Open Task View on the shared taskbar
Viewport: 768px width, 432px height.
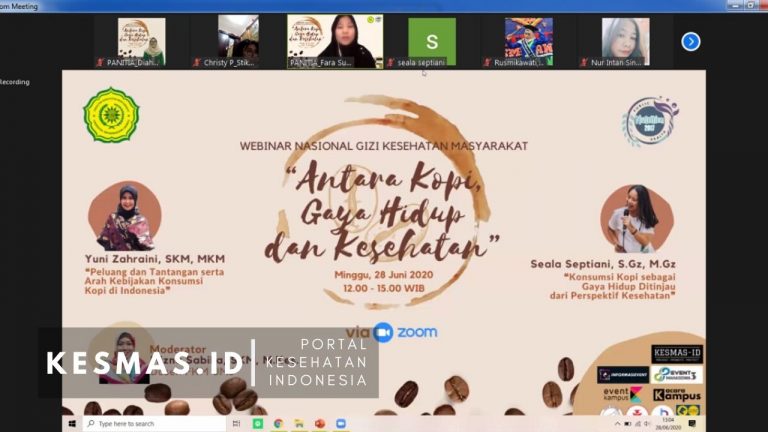[237, 424]
